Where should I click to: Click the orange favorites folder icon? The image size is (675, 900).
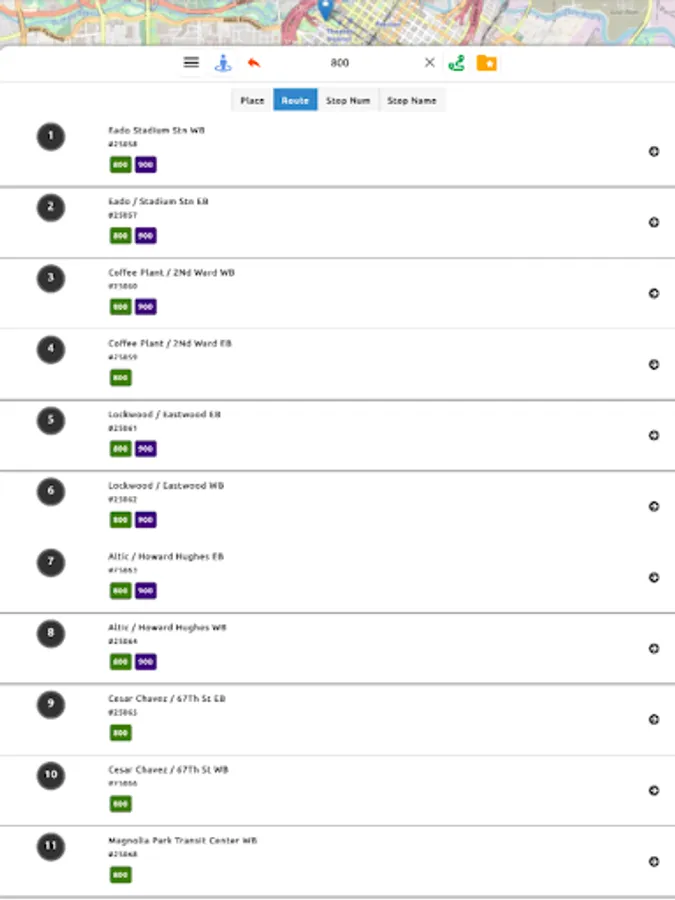pyautogui.click(x=487, y=62)
